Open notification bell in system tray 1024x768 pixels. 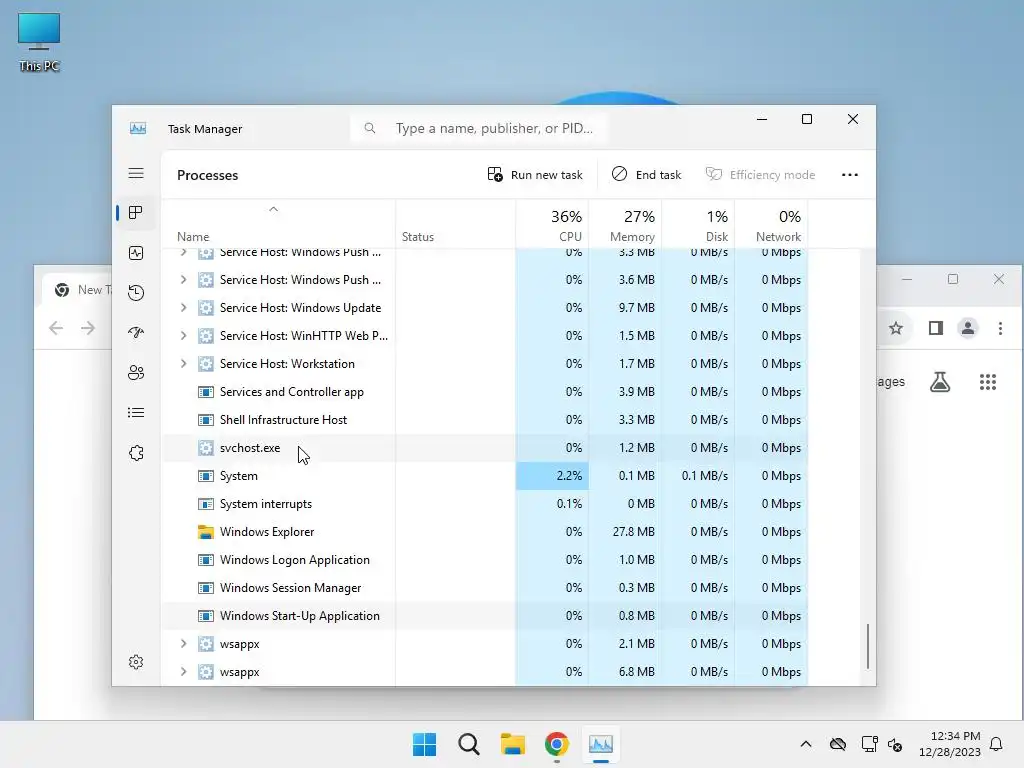click(996, 744)
